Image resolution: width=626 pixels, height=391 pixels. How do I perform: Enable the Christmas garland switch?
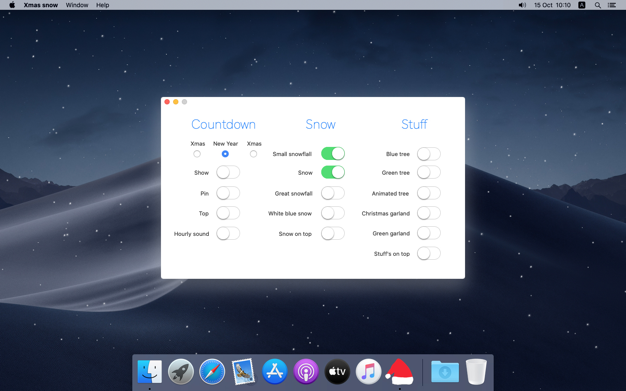[429, 213]
